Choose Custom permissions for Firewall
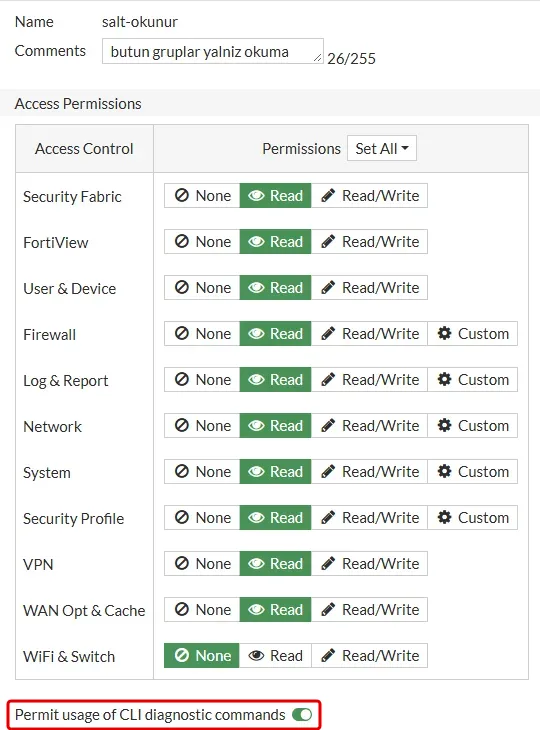This screenshot has height=730, width=540. (472, 333)
